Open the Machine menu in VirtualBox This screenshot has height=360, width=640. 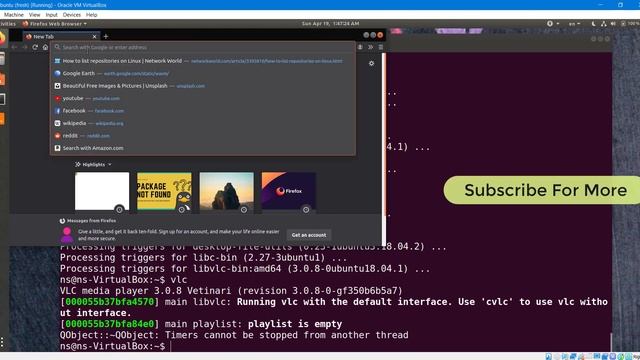[13, 15]
